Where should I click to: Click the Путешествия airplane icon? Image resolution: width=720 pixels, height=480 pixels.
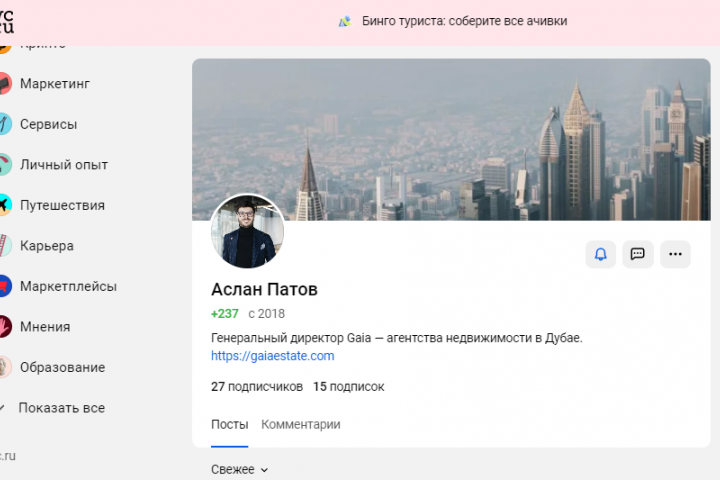4,205
